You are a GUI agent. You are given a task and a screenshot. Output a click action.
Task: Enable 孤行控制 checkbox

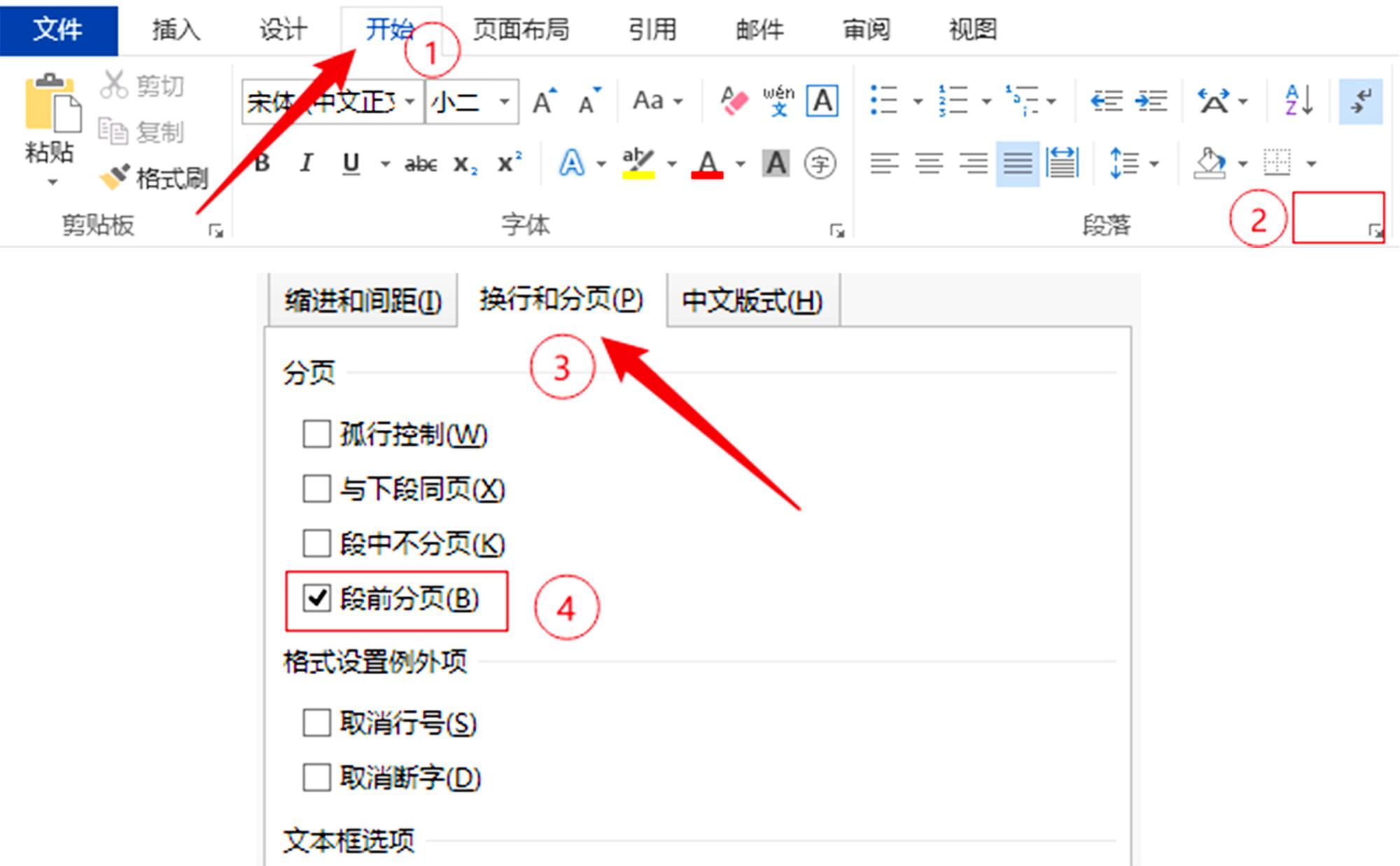pos(316,434)
